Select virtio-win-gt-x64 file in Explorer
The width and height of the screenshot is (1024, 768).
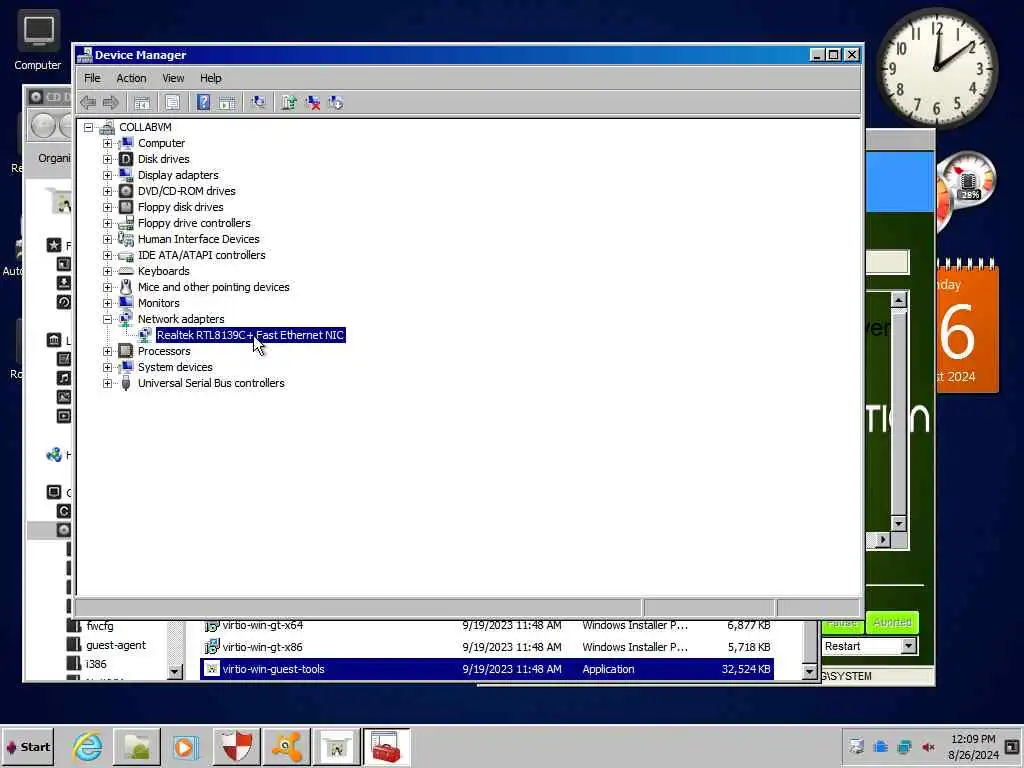pyautogui.click(x=487, y=626)
